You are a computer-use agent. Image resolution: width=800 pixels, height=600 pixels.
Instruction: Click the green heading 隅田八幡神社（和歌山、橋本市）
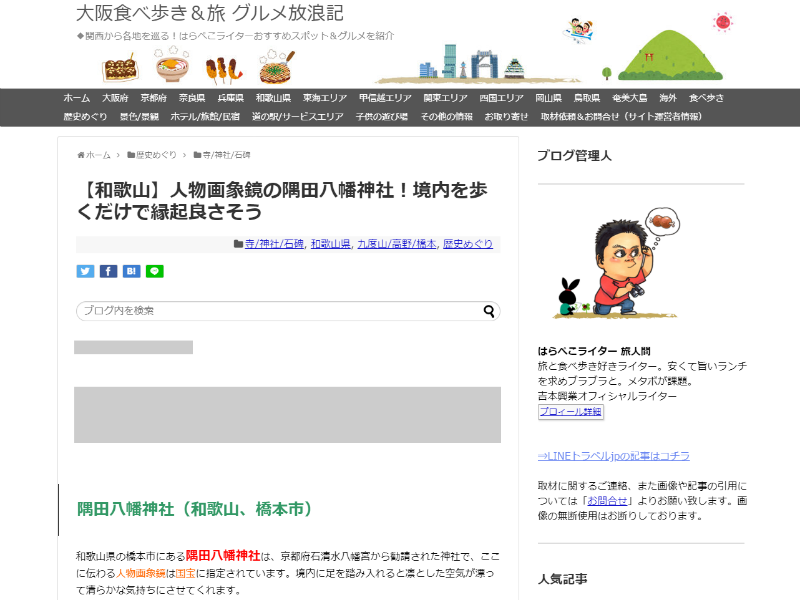(x=194, y=509)
